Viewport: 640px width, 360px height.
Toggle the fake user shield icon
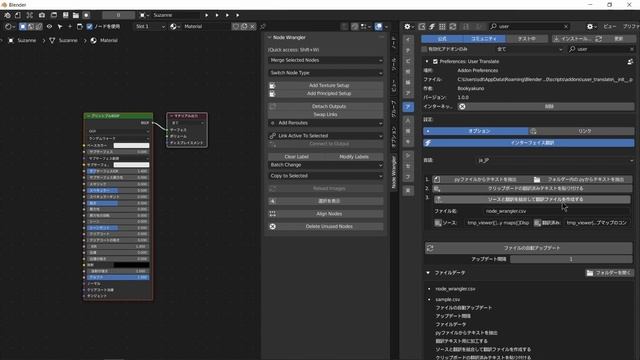point(236,27)
